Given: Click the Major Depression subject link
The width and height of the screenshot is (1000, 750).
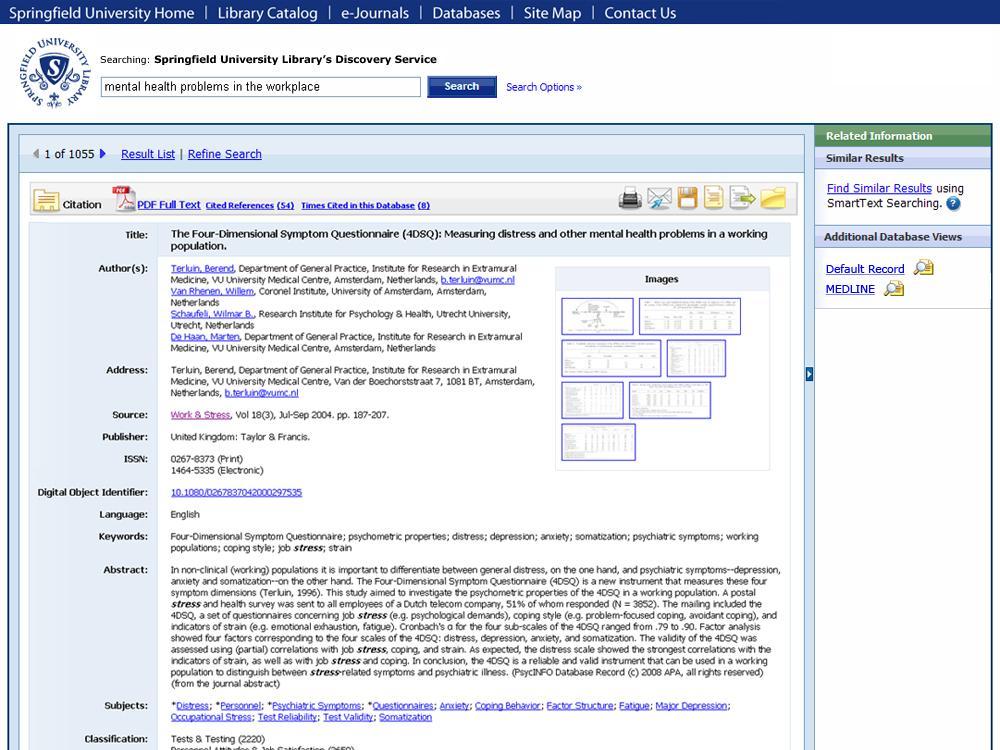Looking at the screenshot, I should click(691, 705).
